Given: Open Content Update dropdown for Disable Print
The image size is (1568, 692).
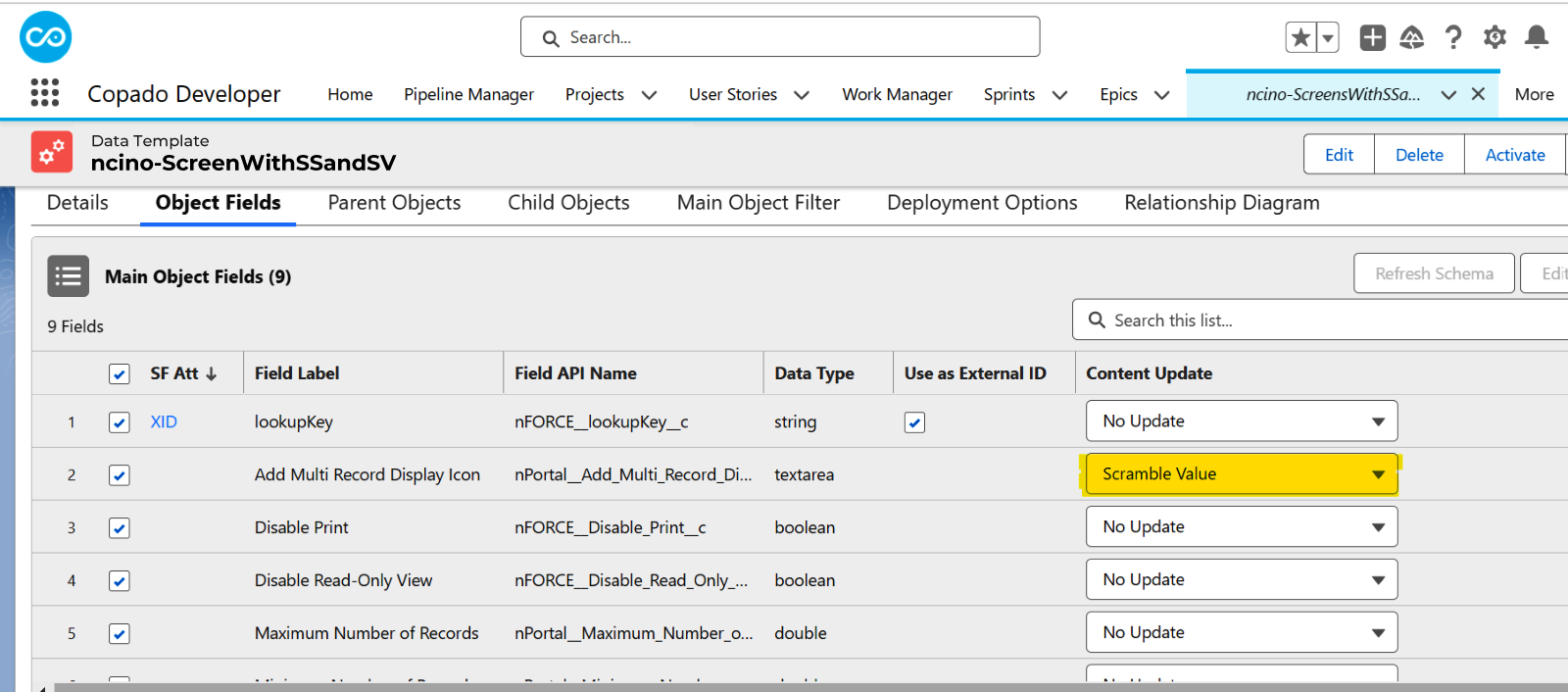Looking at the screenshot, I should pos(1242,527).
